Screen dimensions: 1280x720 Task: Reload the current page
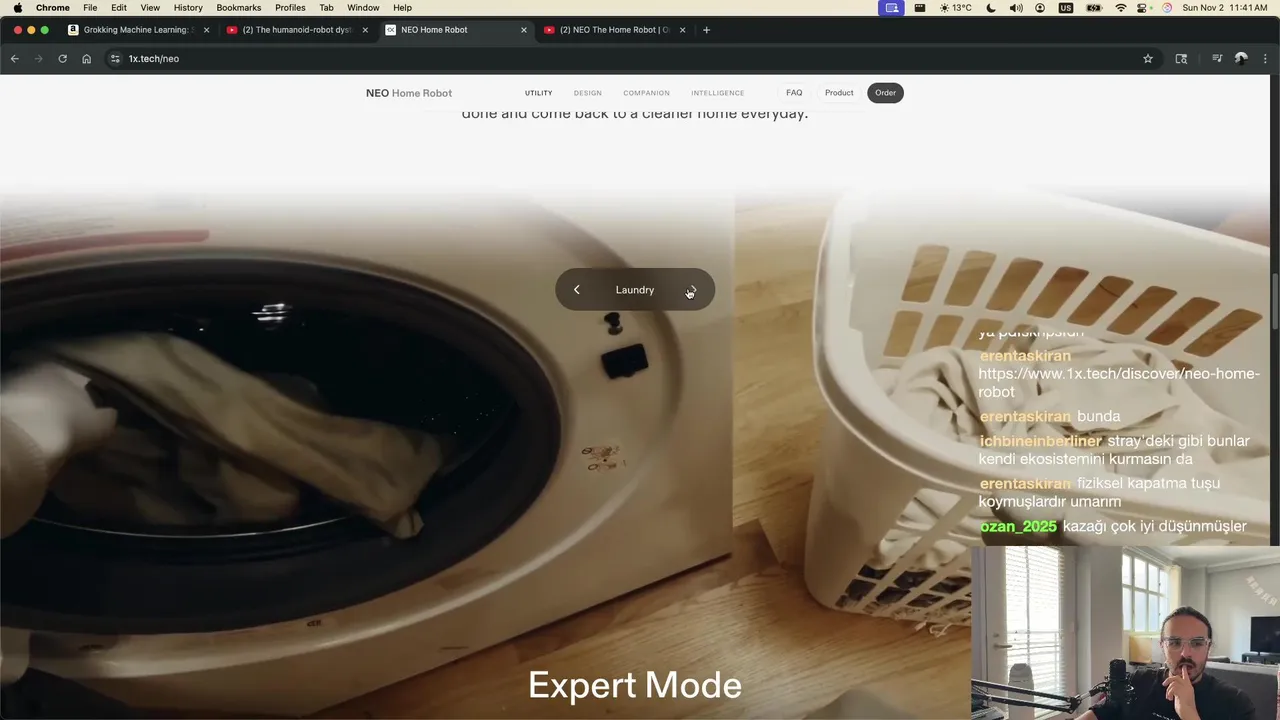[62, 59]
